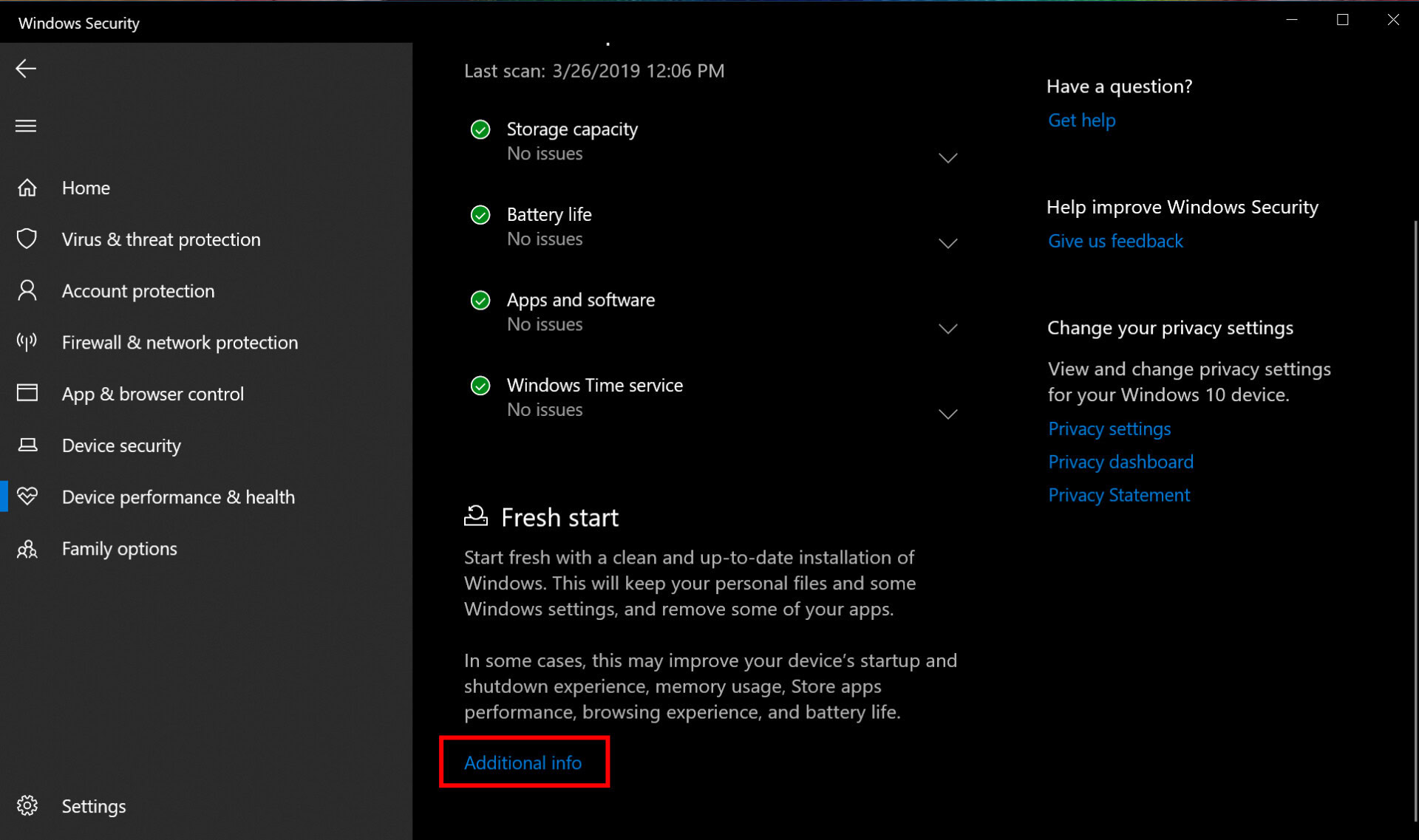Toggle Battery life status check

tap(947, 243)
